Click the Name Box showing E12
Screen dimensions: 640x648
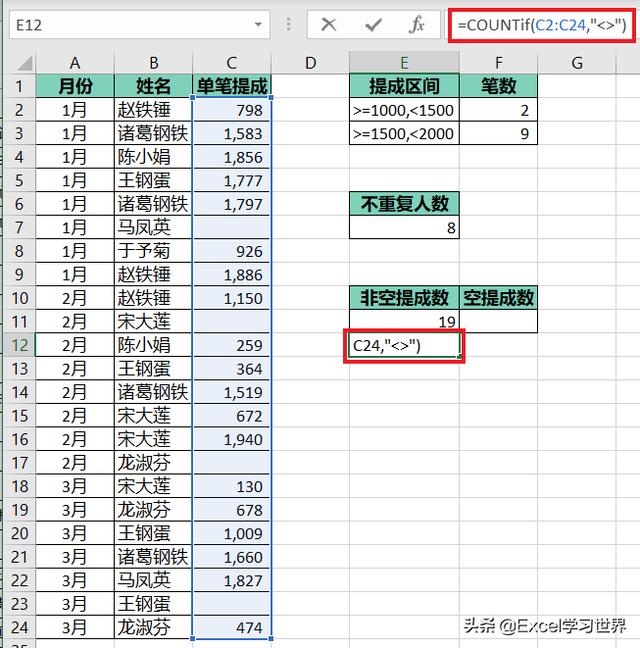(139, 25)
